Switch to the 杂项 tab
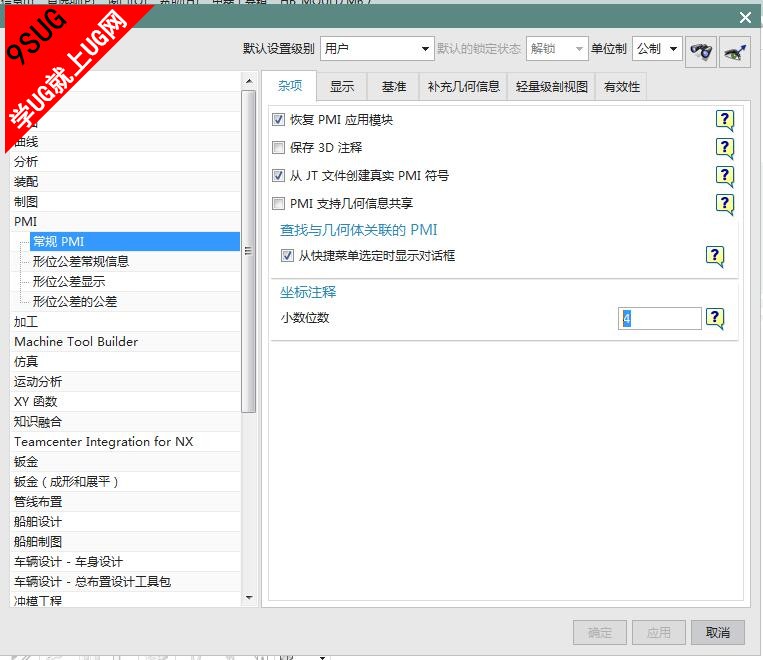The height and width of the screenshot is (660, 763). click(290, 86)
